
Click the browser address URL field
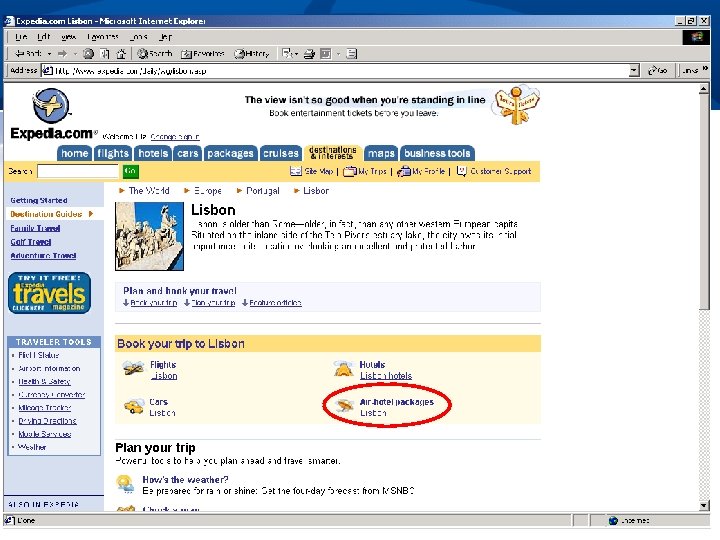click(334, 71)
